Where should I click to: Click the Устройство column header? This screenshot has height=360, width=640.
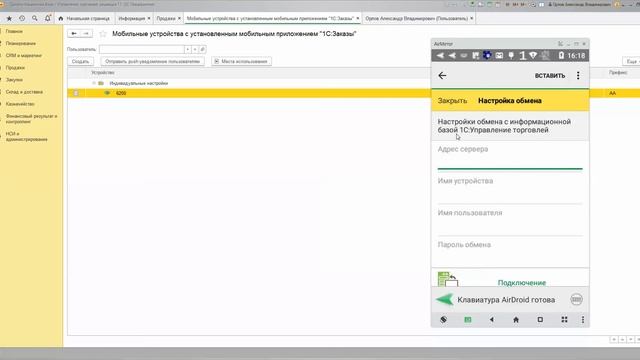[x=103, y=73]
